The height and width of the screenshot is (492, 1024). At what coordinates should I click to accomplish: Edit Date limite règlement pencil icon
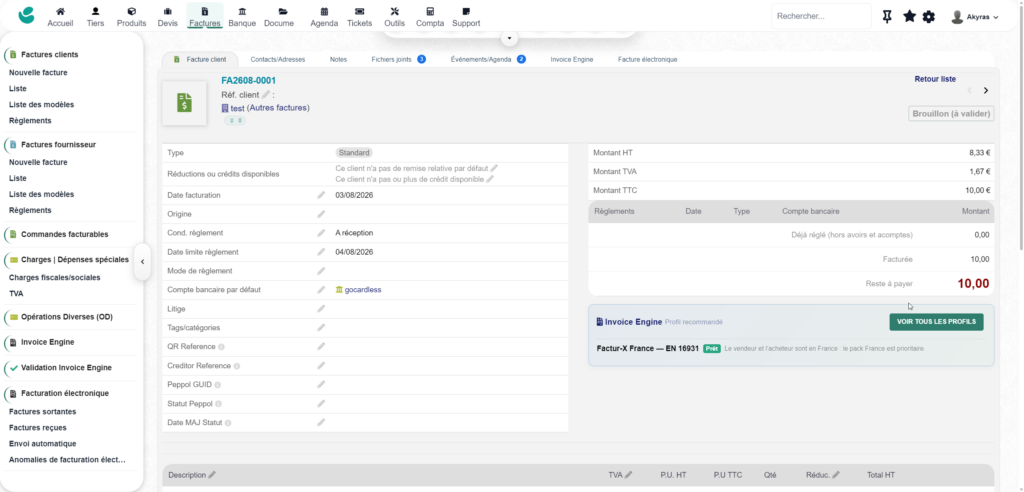(321, 252)
